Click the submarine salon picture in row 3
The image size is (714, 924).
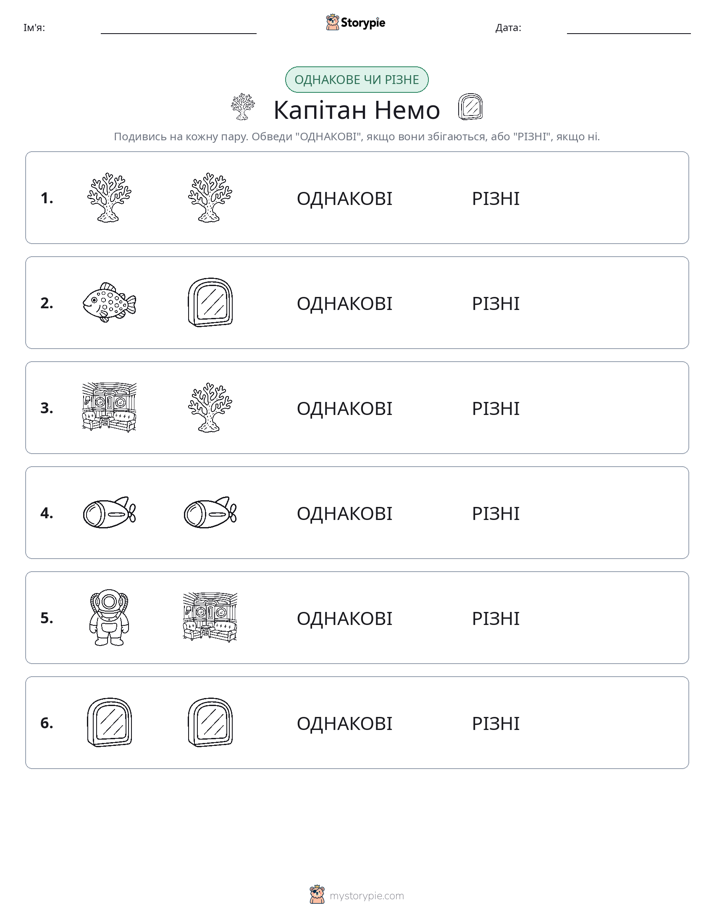110,407
